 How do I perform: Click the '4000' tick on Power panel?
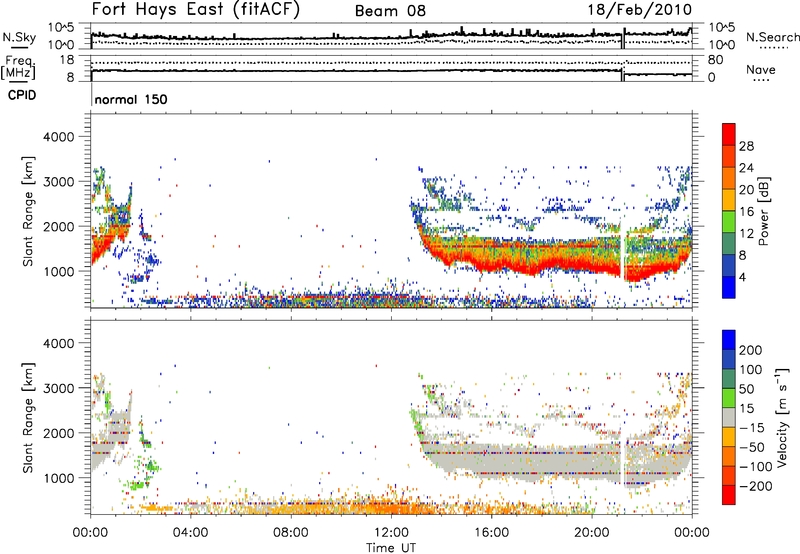(x=58, y=137)
